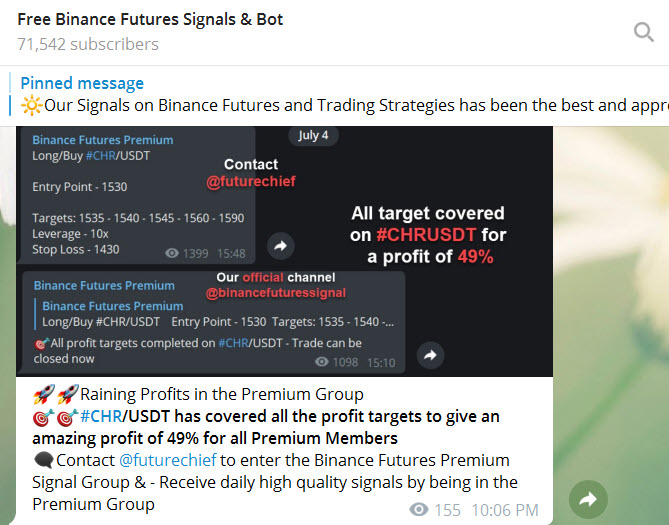Click the speech bubble emoji before Contact
The image size is (669, 525).
(x=44, y=461)
